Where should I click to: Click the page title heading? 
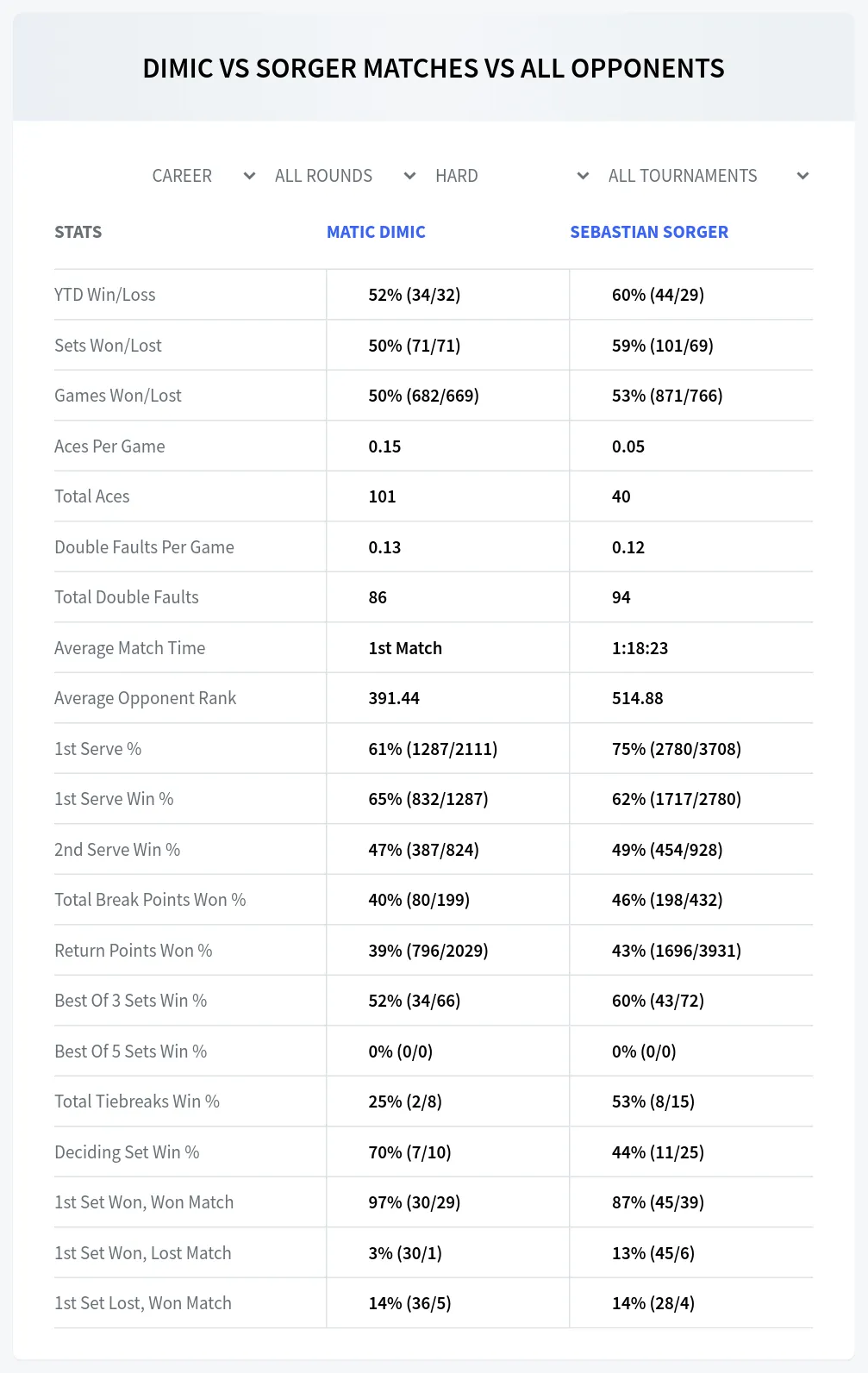coord(434,68)
